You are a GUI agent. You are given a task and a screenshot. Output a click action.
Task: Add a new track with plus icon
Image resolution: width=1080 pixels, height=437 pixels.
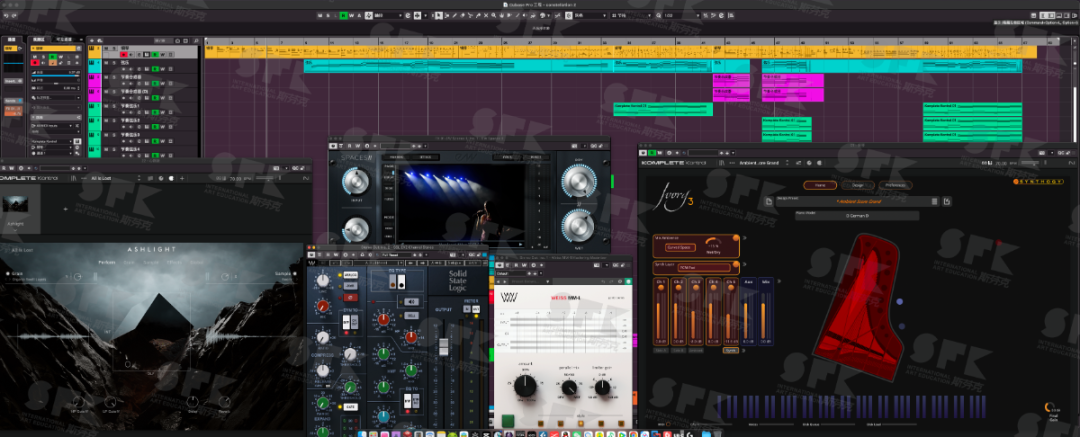coord(92,41)
